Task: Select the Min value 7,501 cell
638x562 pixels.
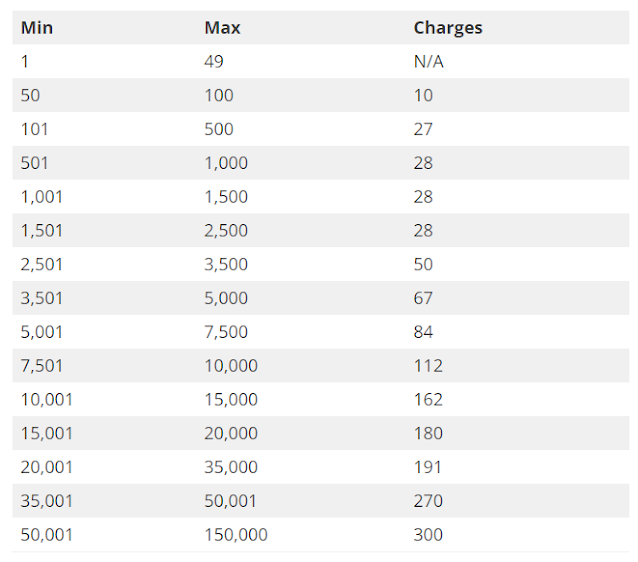Action: click(x=42, y=365)
